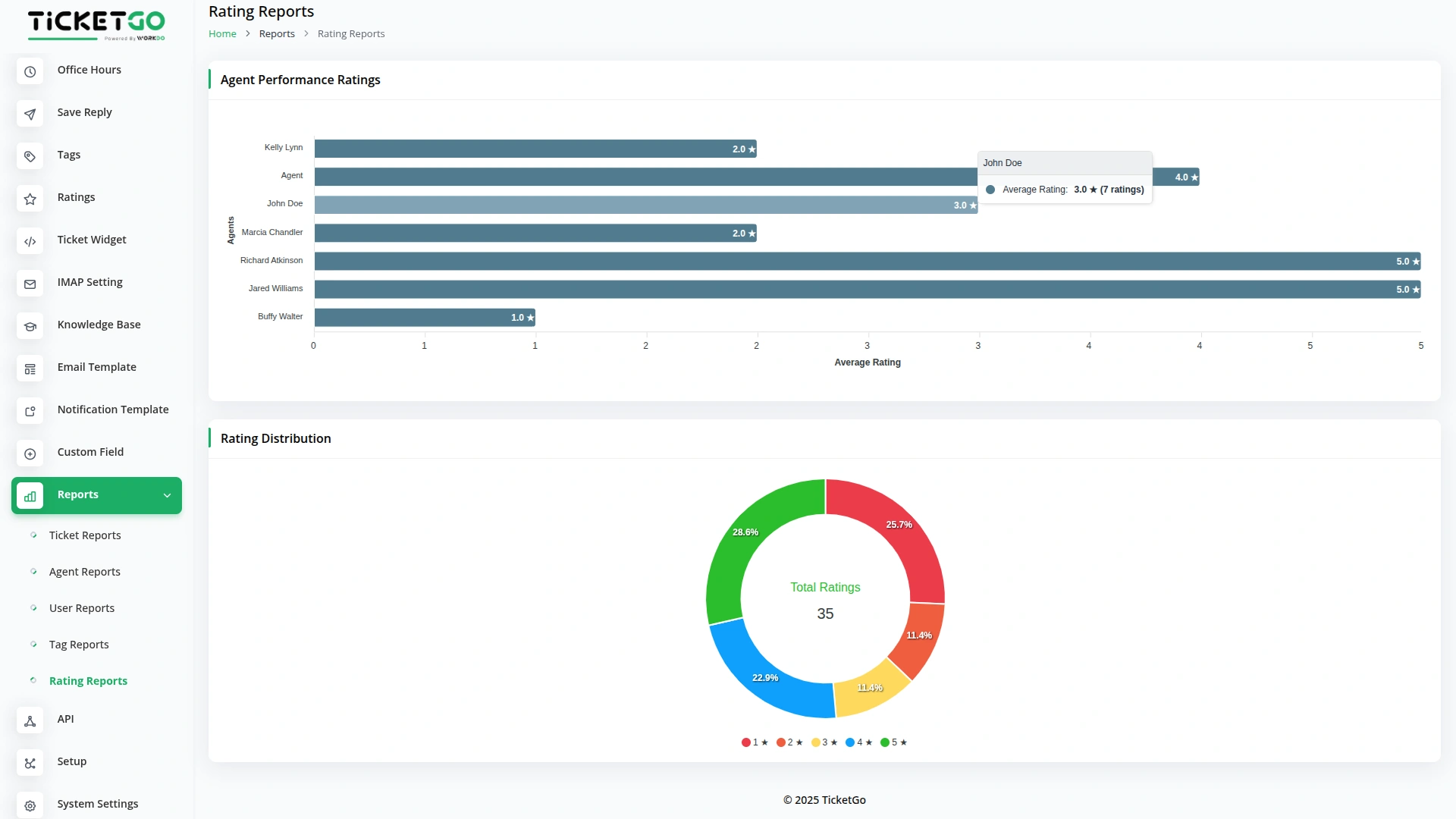The image size is (1456, 819).
Task: Navigate to Home via the breadcrumb
Action: 222,33
